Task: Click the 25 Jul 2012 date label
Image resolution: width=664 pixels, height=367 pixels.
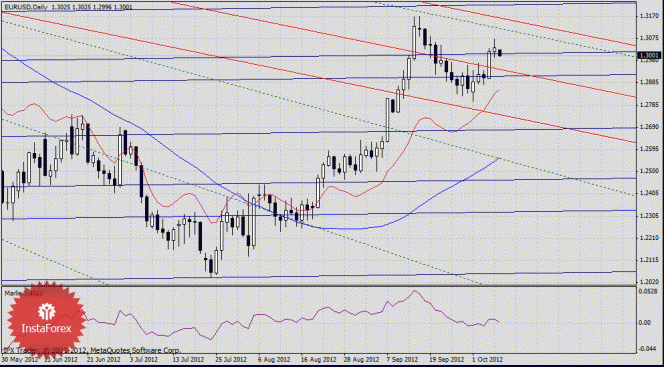Action: (233, 359)
